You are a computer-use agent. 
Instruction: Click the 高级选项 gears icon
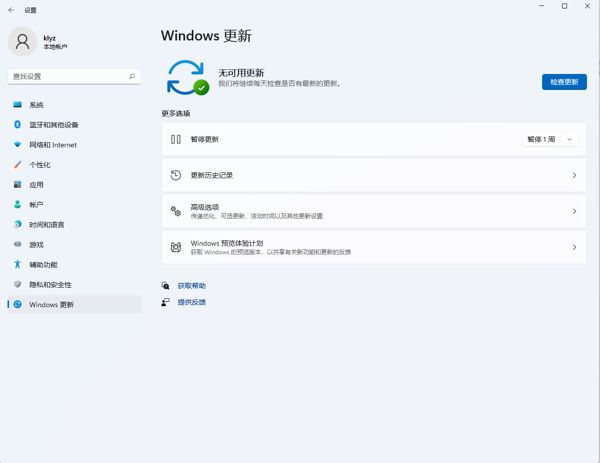coord(176,211)
